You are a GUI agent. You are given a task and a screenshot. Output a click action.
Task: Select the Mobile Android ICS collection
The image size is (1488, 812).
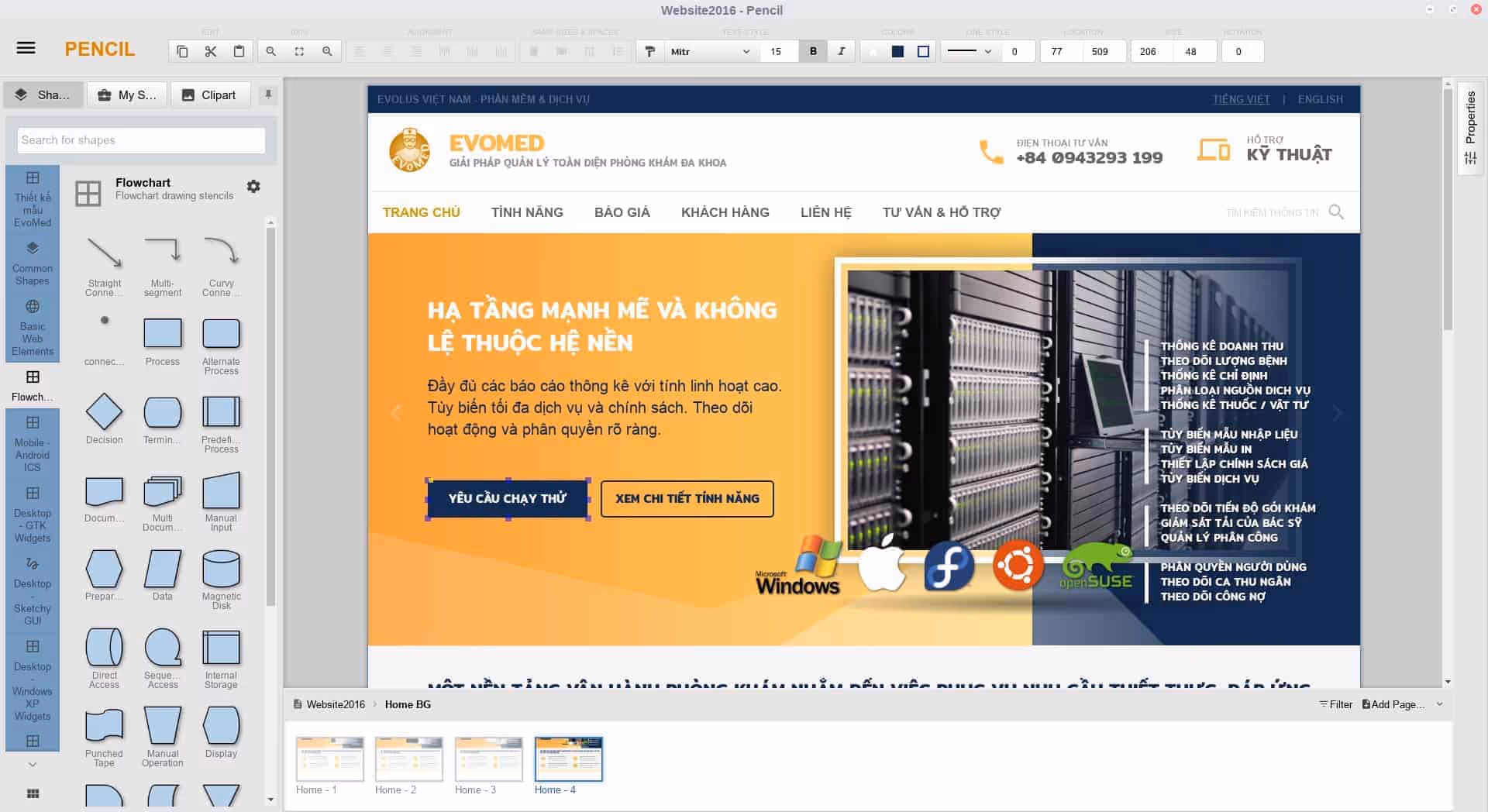click(x=33, y=443)
